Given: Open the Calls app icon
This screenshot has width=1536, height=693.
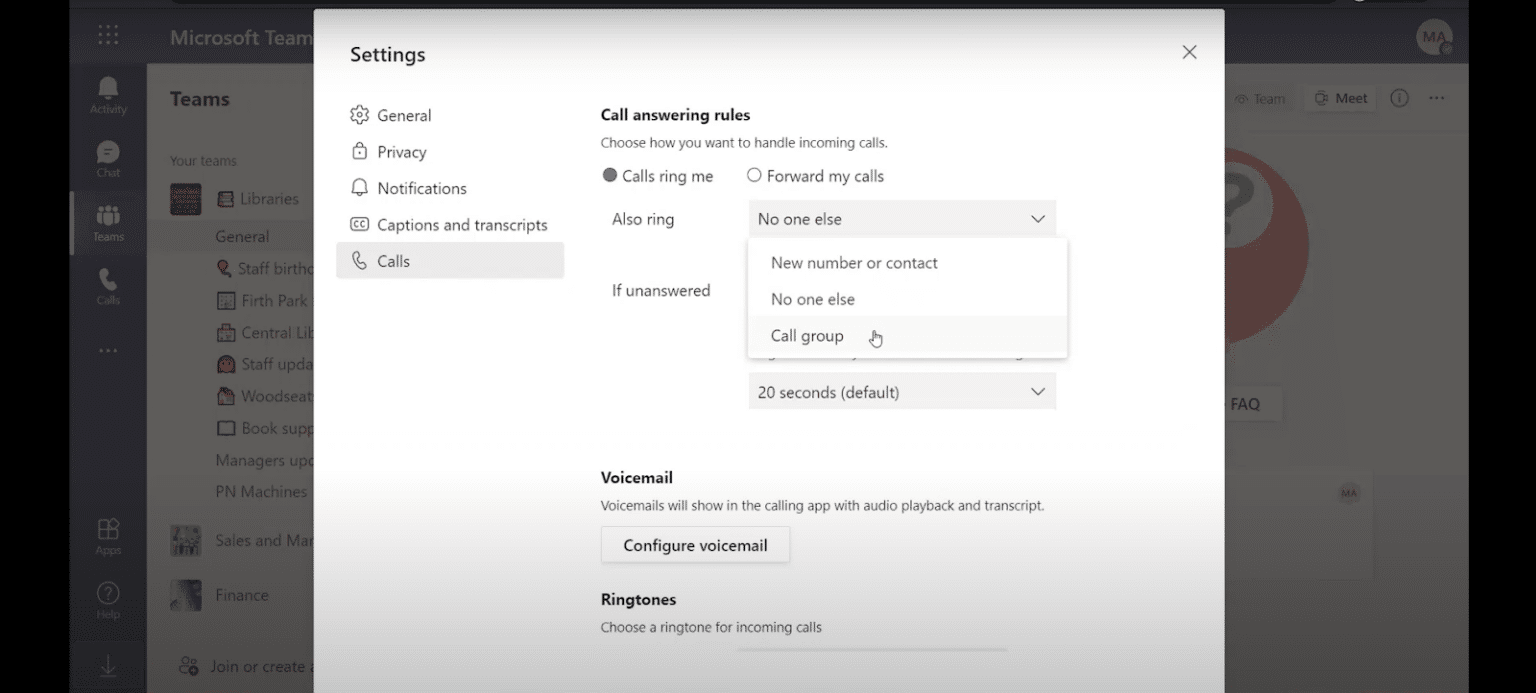Looking at the screenshot, I should tap(107, 287).
